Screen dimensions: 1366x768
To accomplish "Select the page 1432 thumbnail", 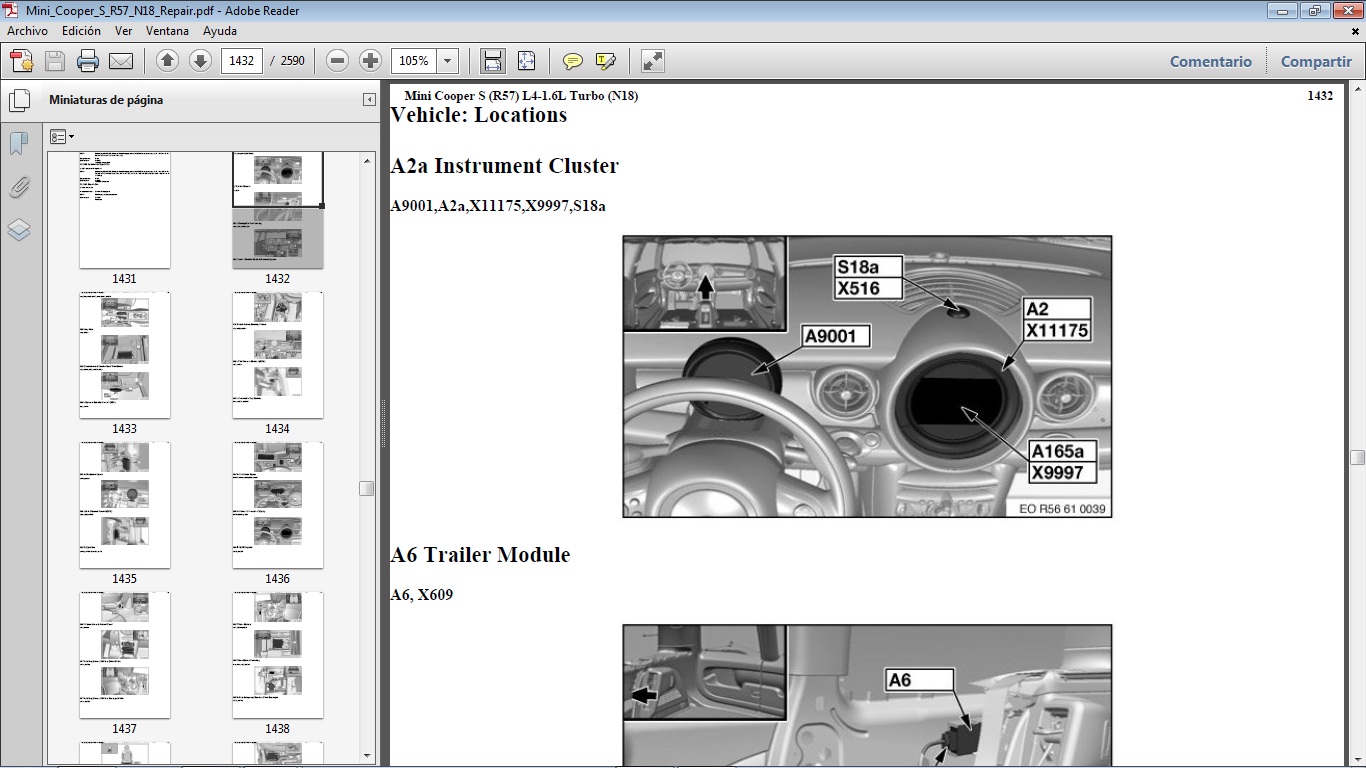I will click(278, 210).
